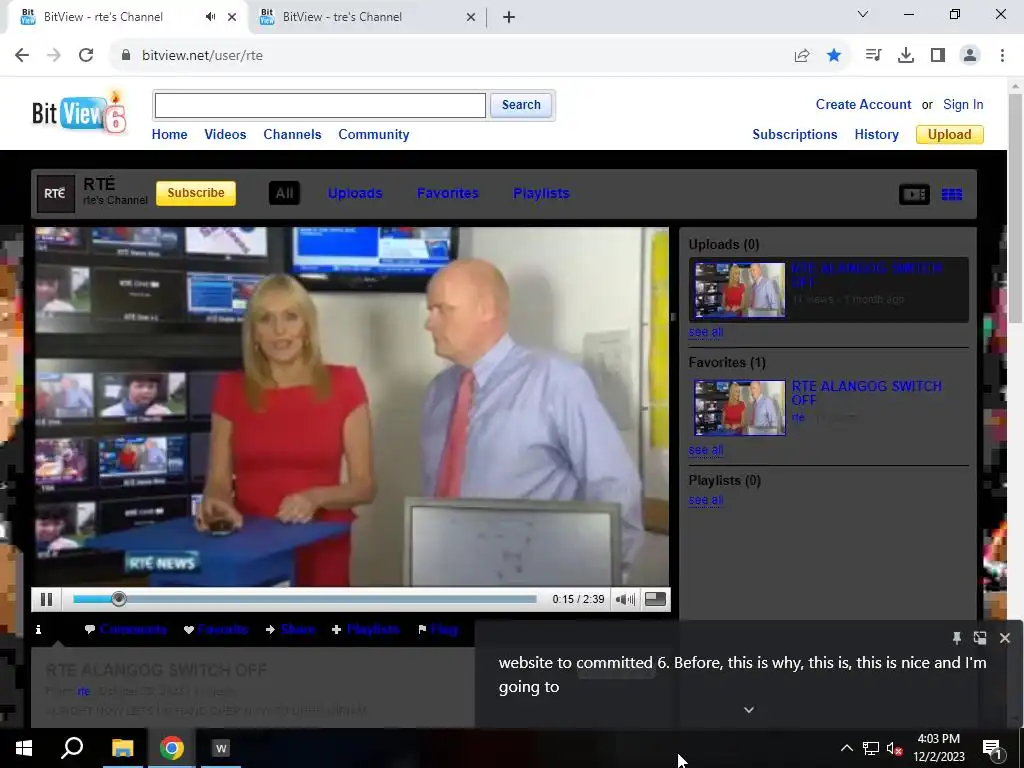Viewport: 1024px width, 768px height.
Task: Click the address bar lock icon
Action: coord(126,56)
